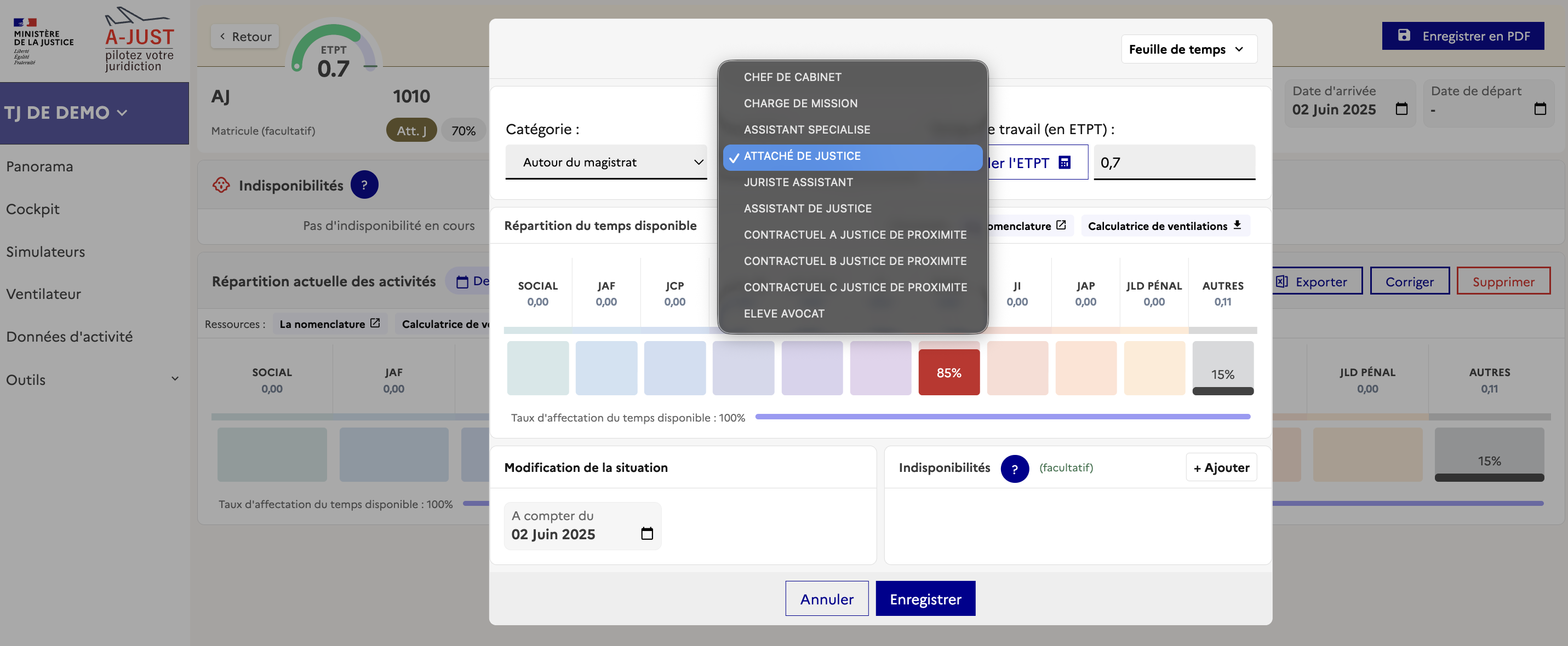
Task: Click the ETPT value input field
Action: click(1173, 163)
